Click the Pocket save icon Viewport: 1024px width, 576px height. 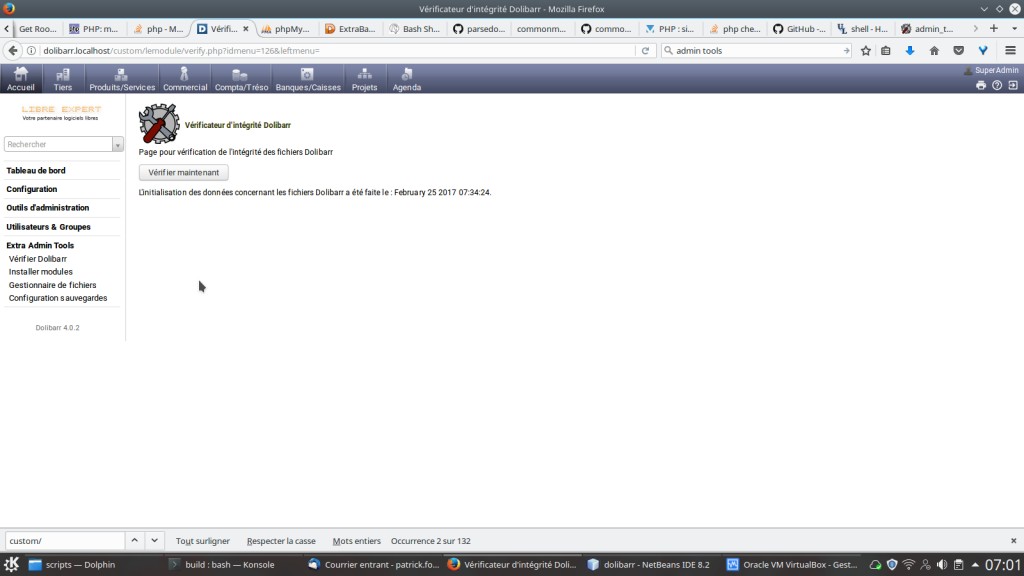coord(959,50)
